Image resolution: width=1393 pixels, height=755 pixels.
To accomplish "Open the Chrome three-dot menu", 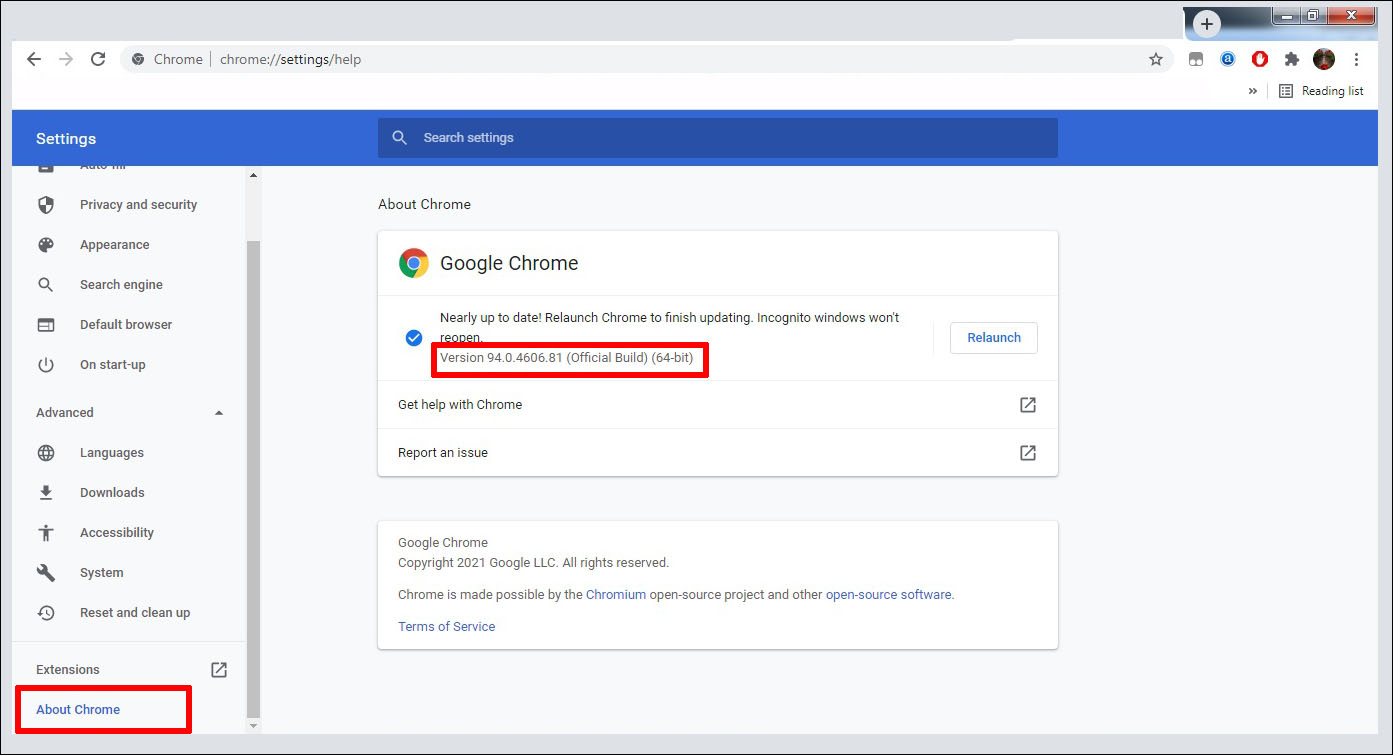I will [x=1357, y=59].
